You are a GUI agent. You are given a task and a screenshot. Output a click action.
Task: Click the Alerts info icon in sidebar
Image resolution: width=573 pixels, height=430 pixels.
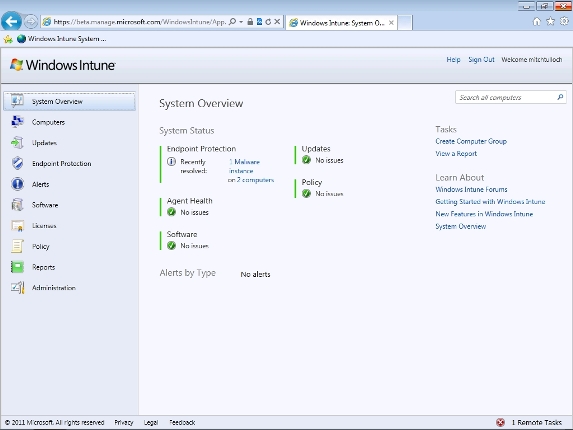pyautogui.click(x=17, y=184)
